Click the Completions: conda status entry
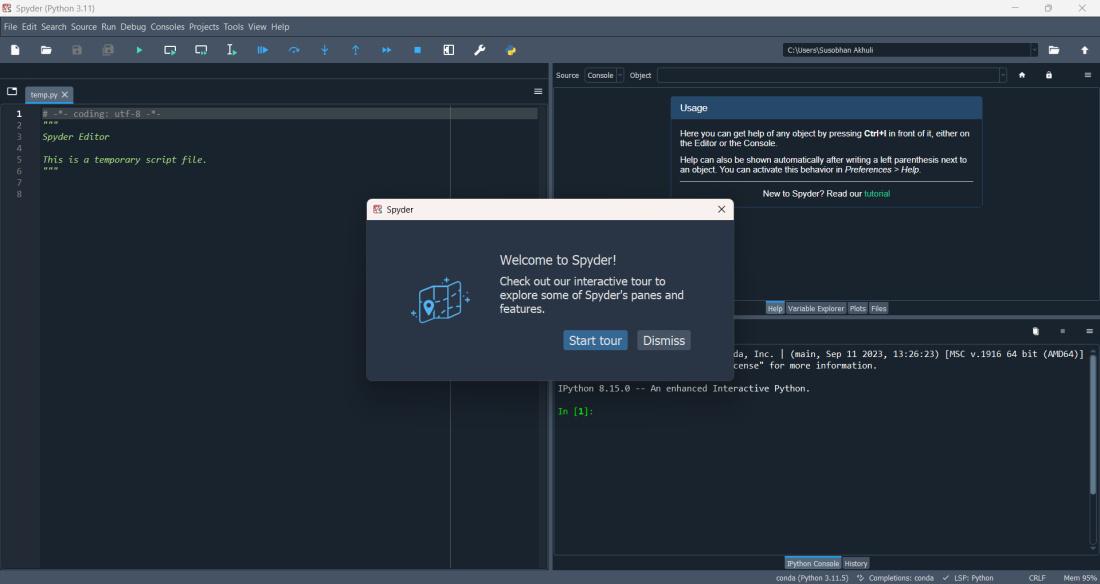 pos(895,578)
